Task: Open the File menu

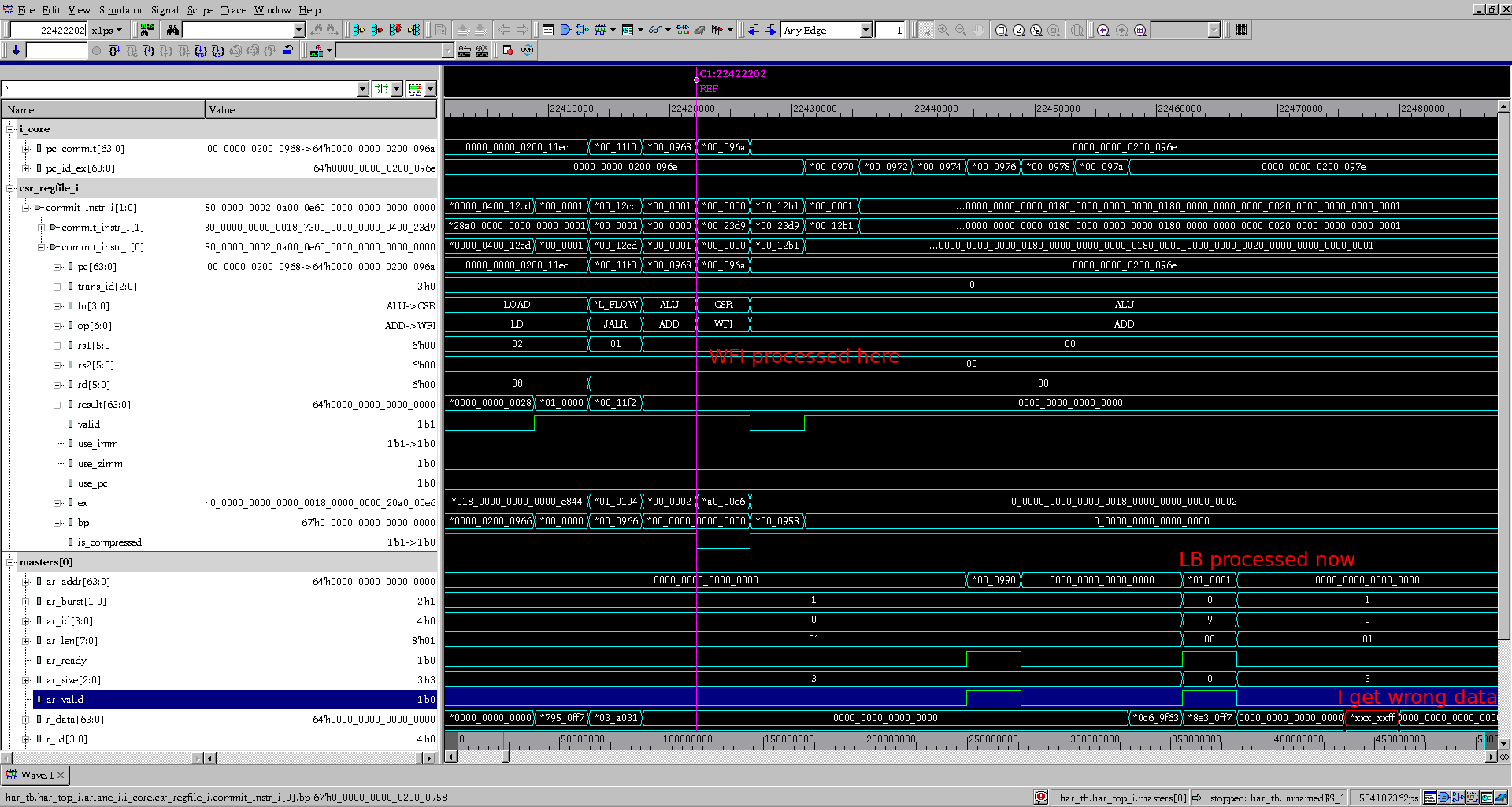Action: pos(26,9)
